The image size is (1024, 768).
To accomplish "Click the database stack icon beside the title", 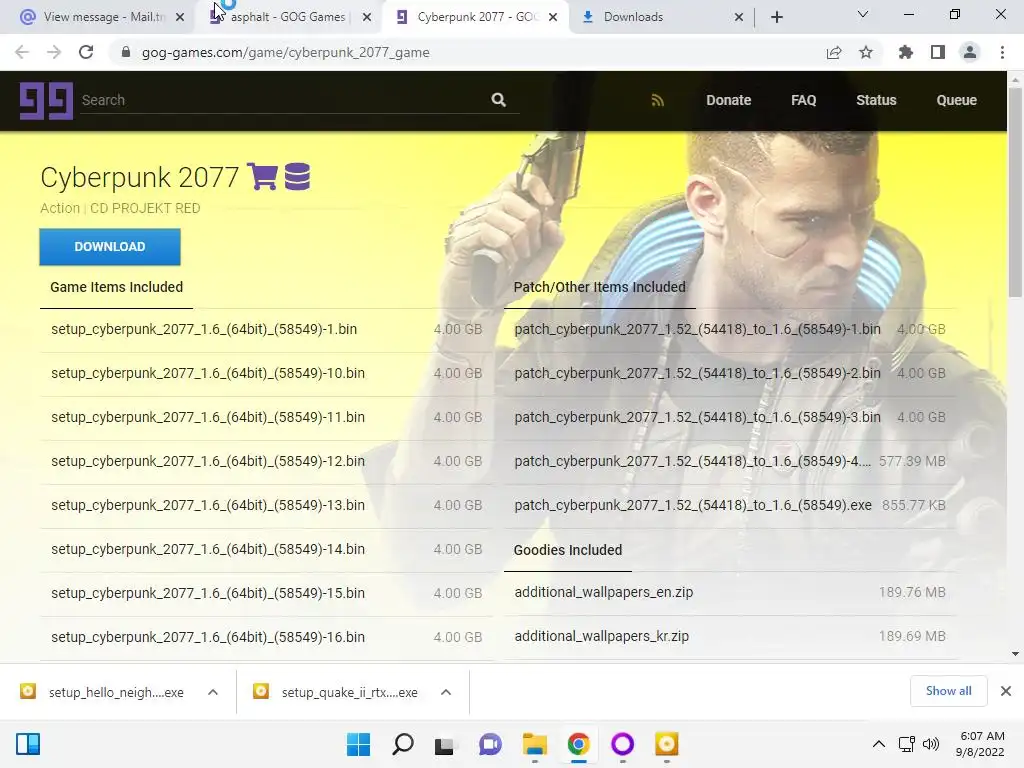I will [297, 176].
